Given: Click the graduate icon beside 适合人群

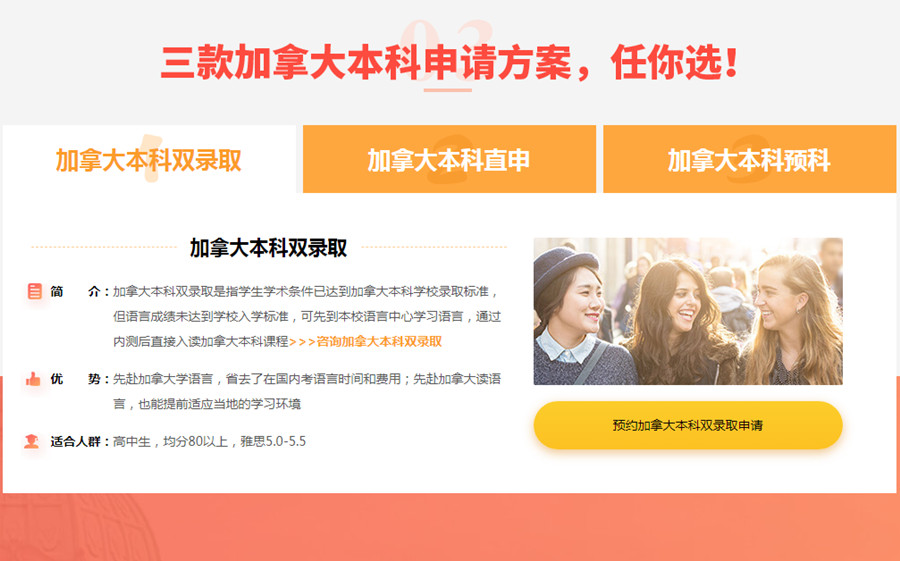Looking at the screenshot, I should [x=32, y=442].
